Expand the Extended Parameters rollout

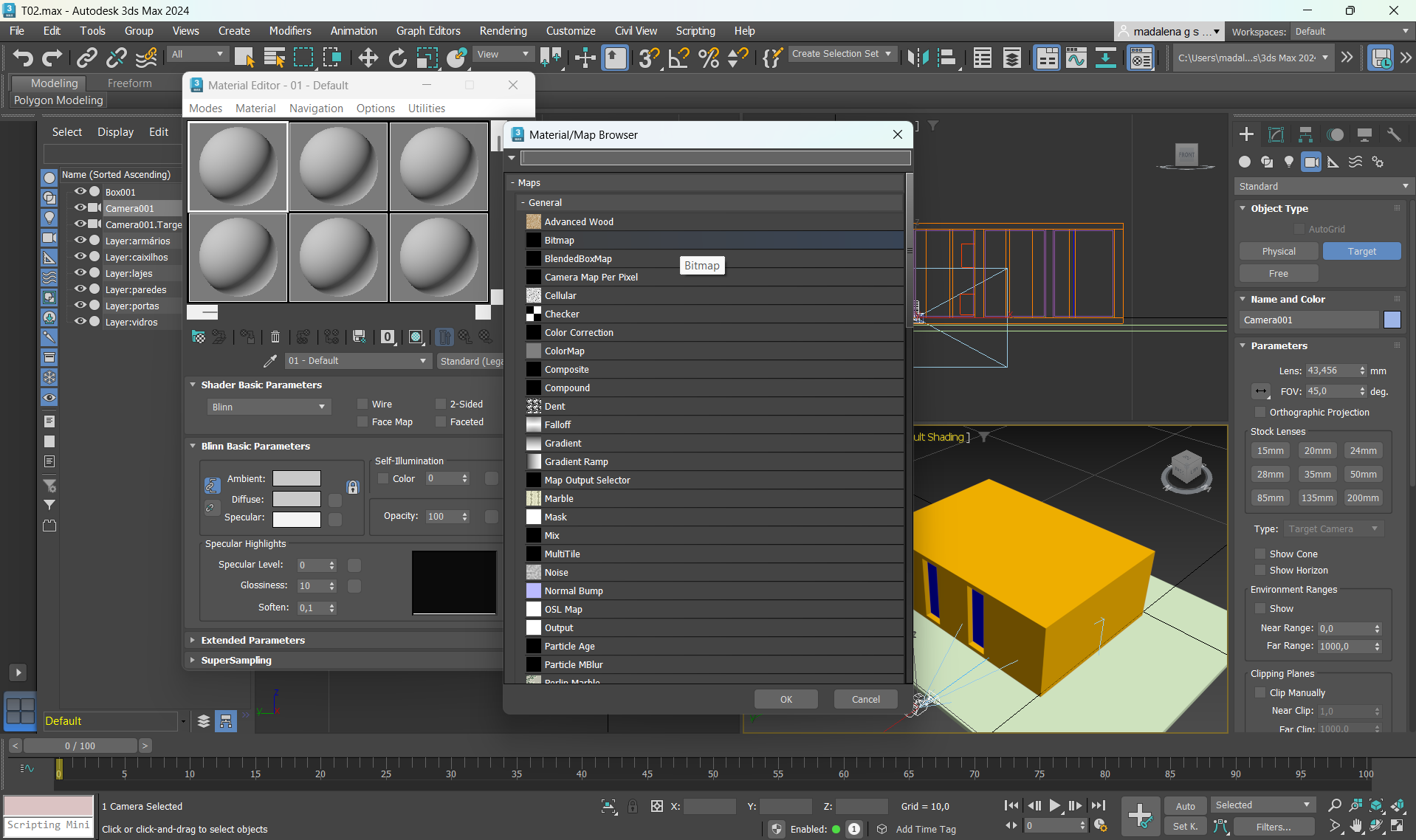click(x=252, y=640)
